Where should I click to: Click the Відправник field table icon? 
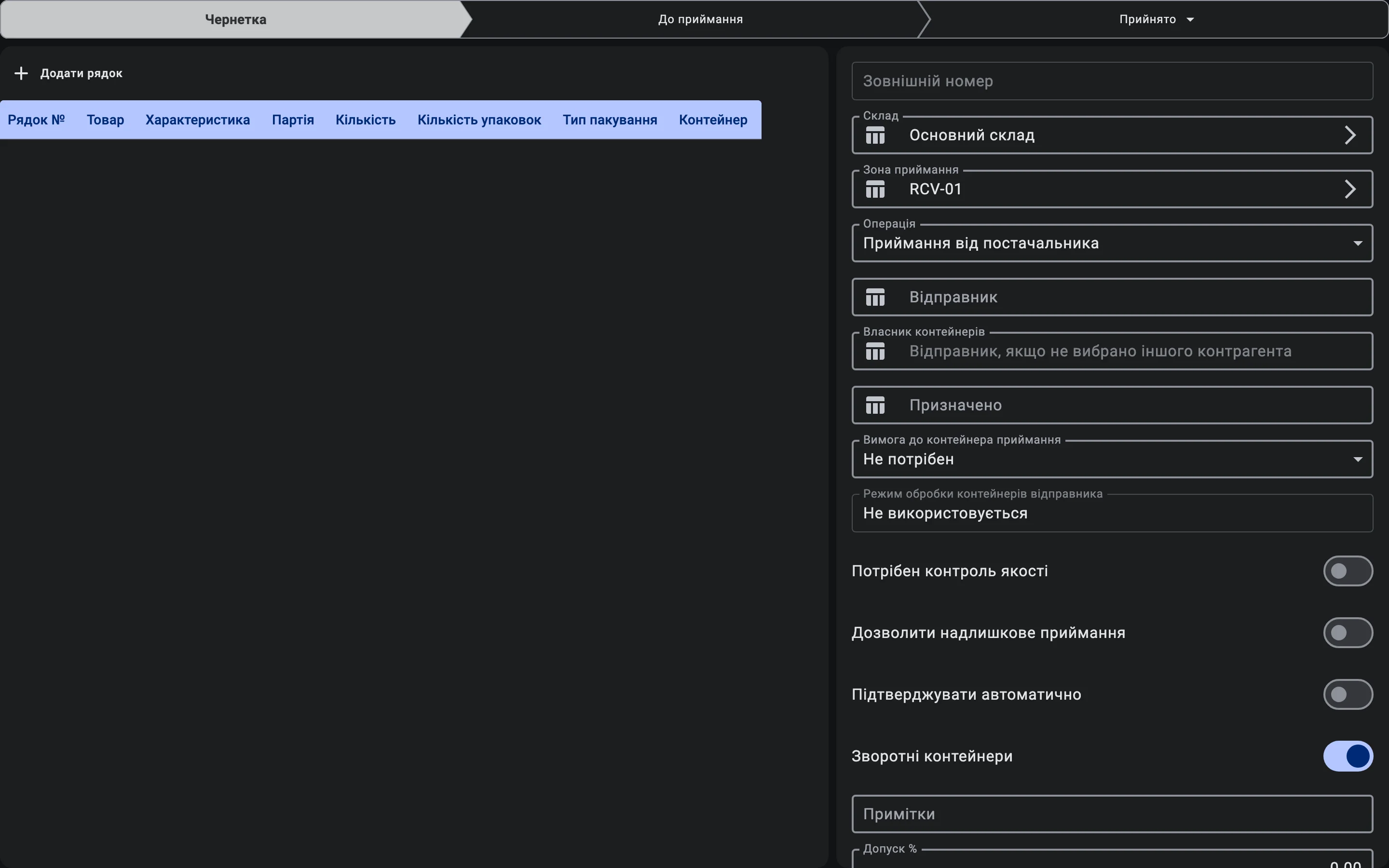(x=875, y=298)
